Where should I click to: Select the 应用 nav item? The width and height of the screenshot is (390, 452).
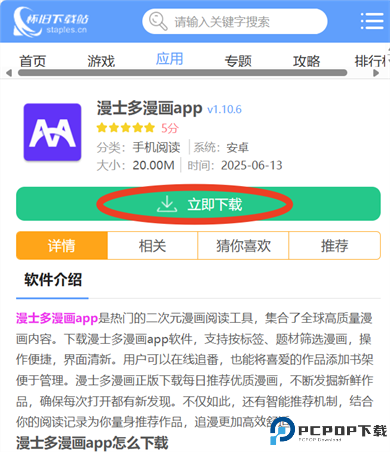170,59
